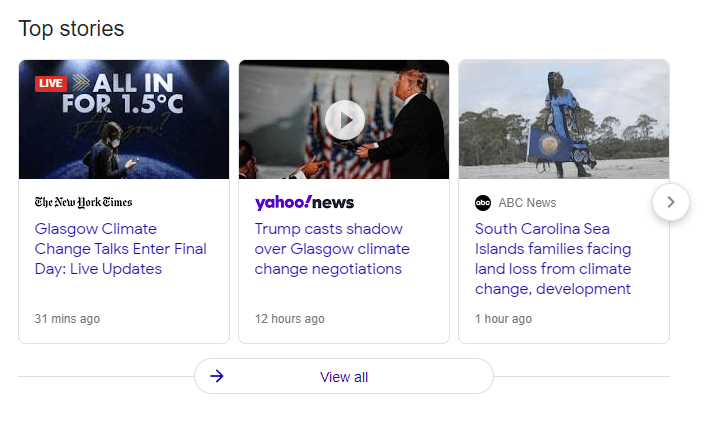
Task: Click the 31 mins ago timestamp
Action: (x=67, y=319)
